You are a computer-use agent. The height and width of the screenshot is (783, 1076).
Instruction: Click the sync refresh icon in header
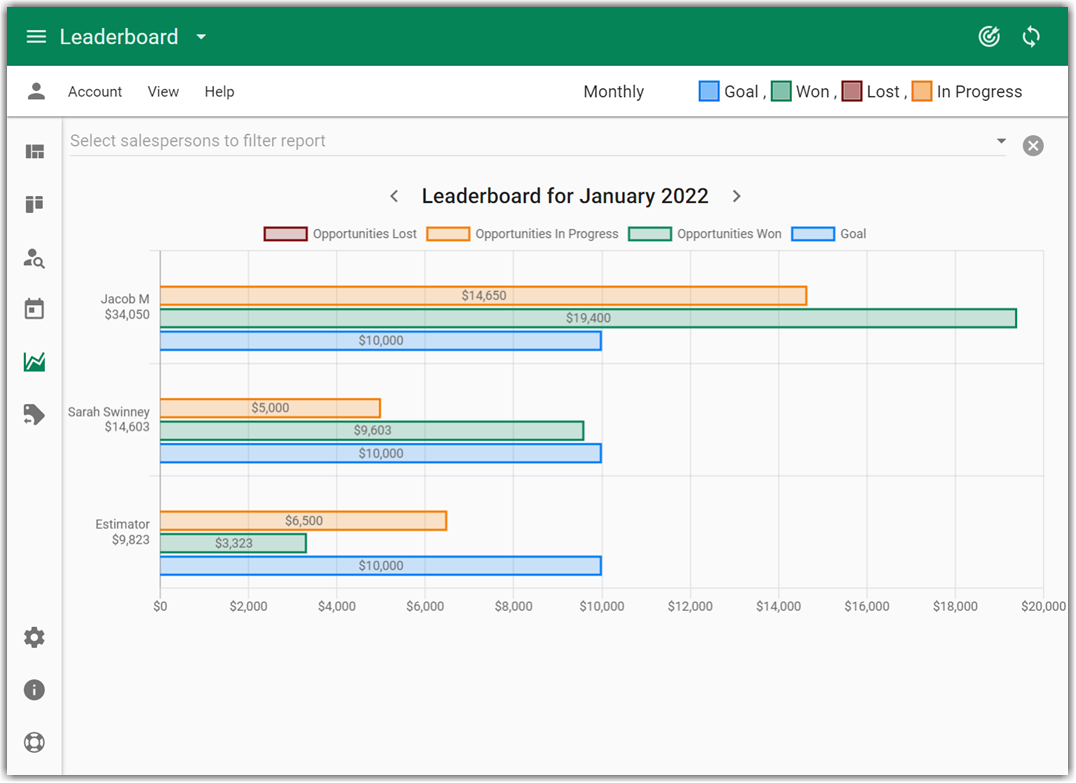[x=1031, y=36]
